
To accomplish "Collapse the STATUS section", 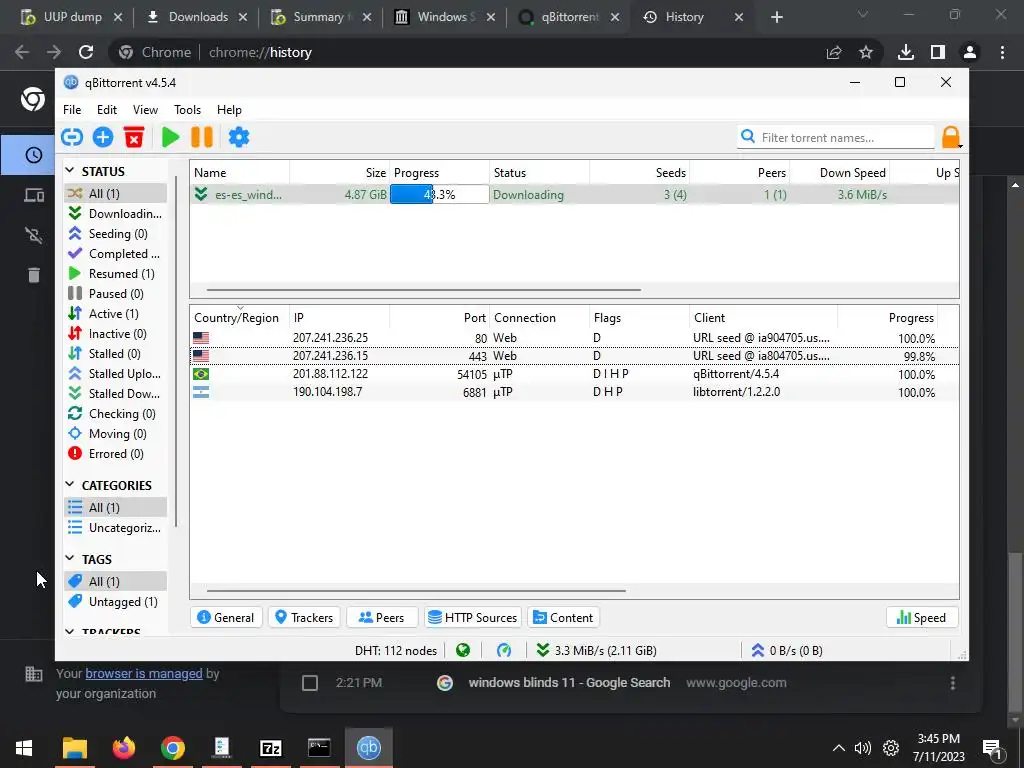I will click(70, 171).
